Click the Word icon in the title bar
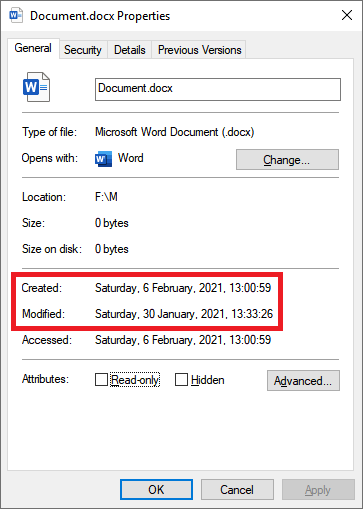This screenshot has height=509, width=363. [16, 16]
